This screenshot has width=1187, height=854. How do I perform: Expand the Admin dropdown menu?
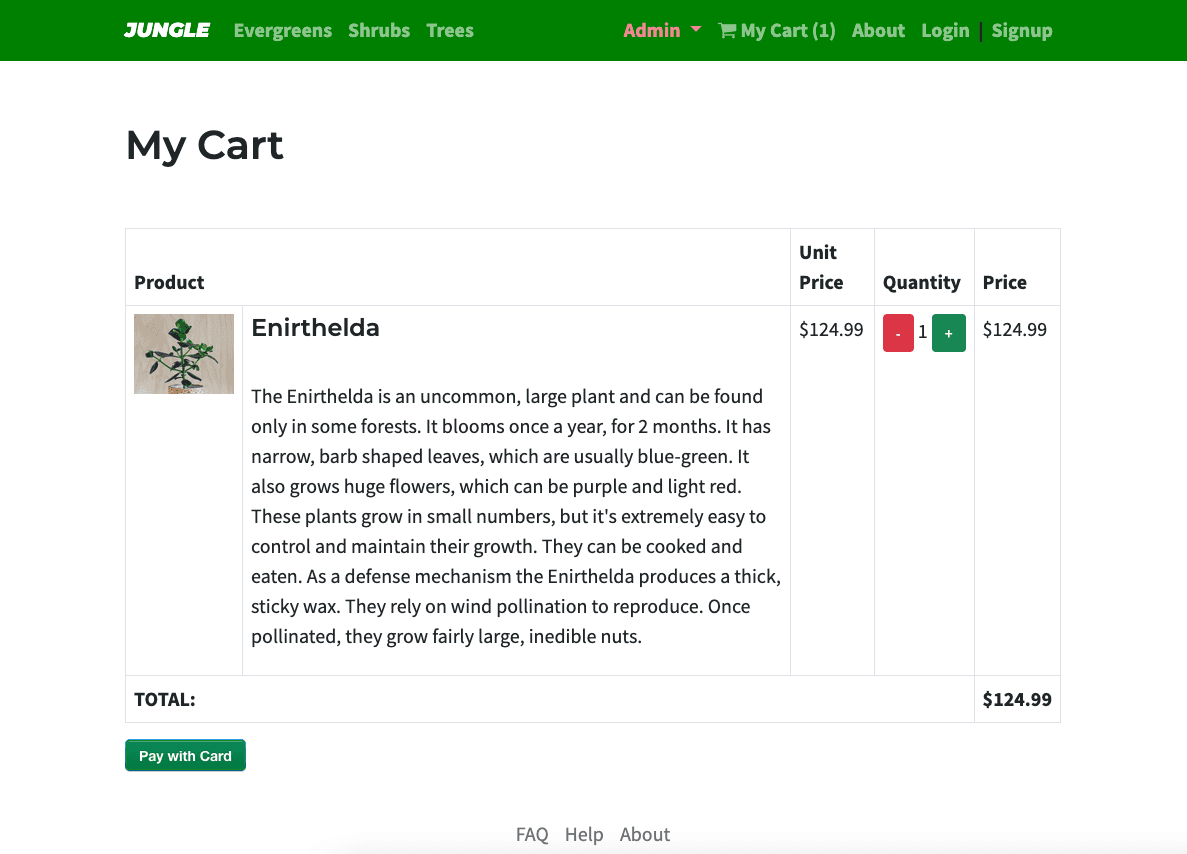662,30
